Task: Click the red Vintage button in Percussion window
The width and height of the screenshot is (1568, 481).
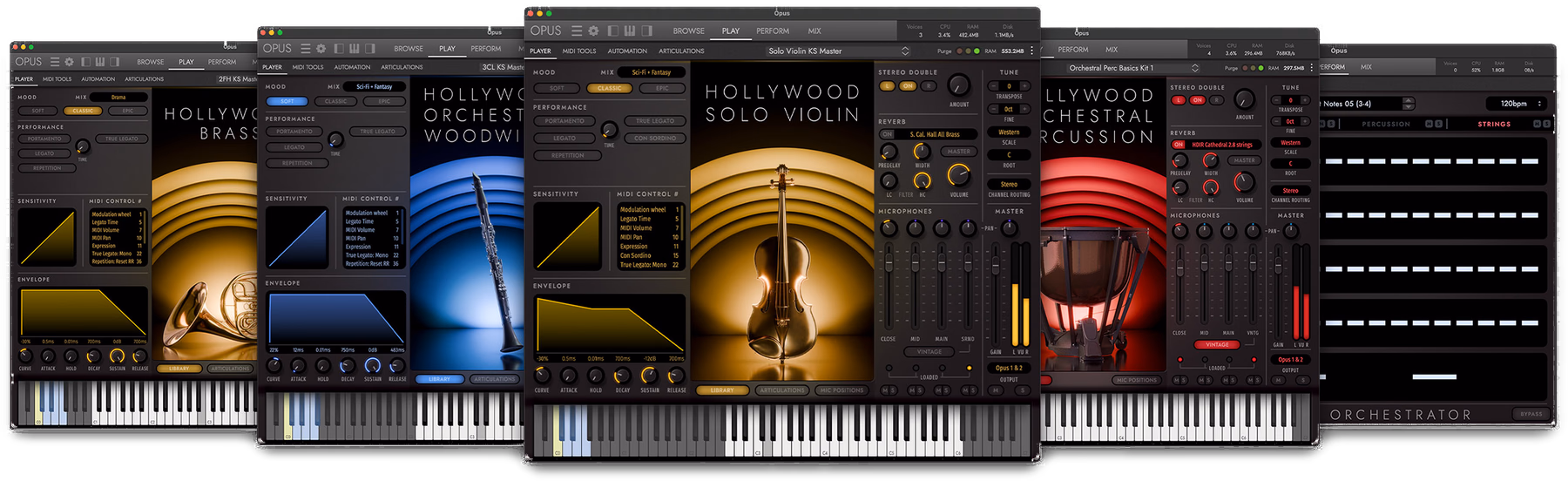Action: [1217, 344]
